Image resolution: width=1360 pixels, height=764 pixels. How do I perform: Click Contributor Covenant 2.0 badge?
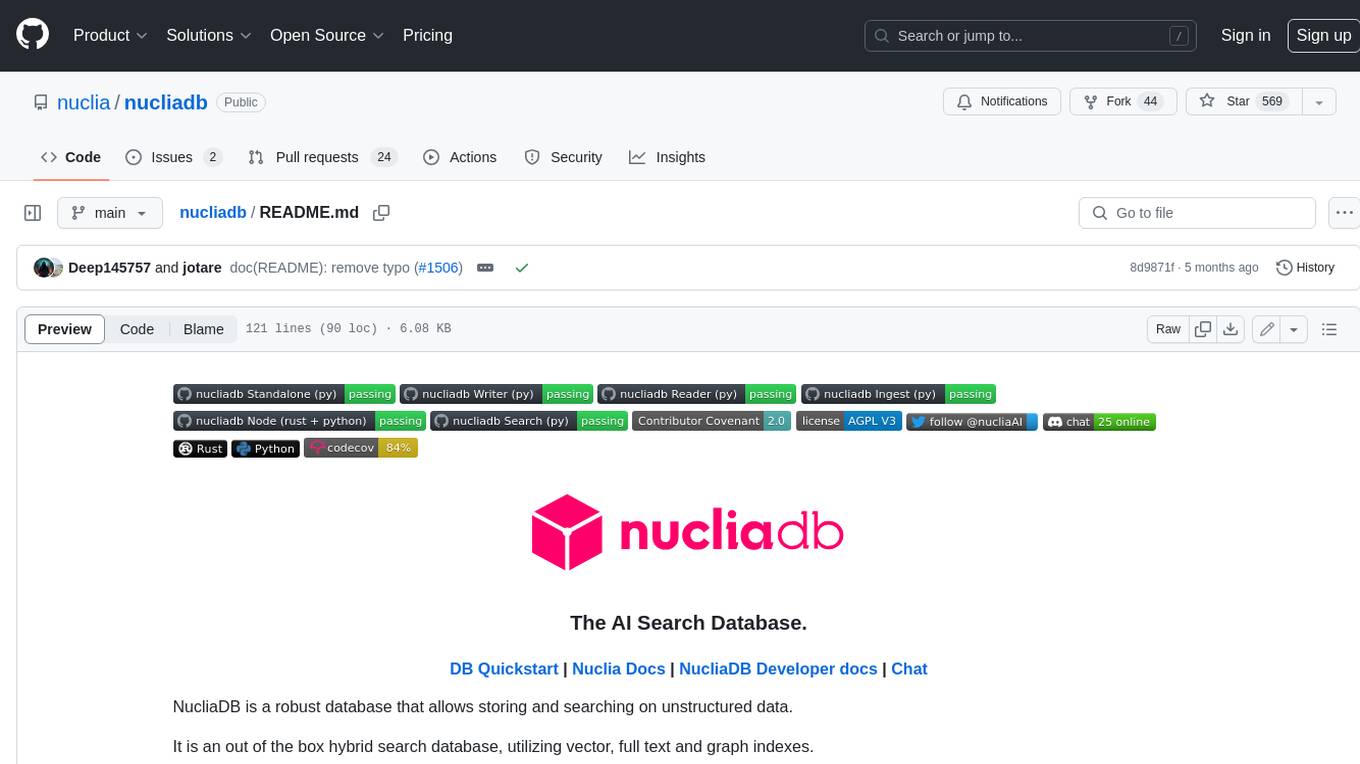click(x=711, y=421)
